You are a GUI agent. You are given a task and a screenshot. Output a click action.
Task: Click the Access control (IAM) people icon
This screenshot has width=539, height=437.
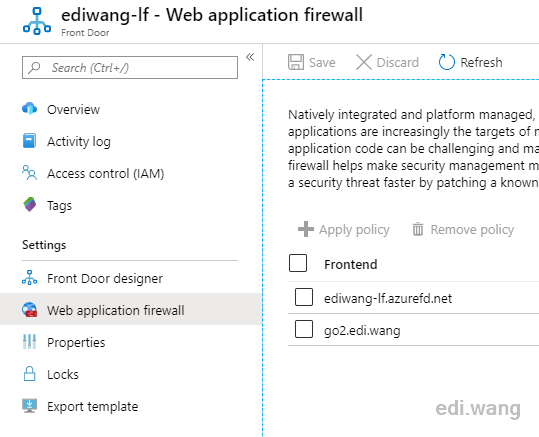(x=30, y=173)
